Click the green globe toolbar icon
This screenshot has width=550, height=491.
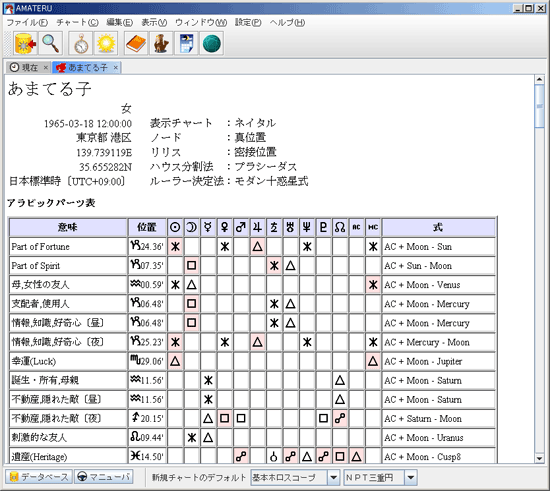(x=212, y=43)
